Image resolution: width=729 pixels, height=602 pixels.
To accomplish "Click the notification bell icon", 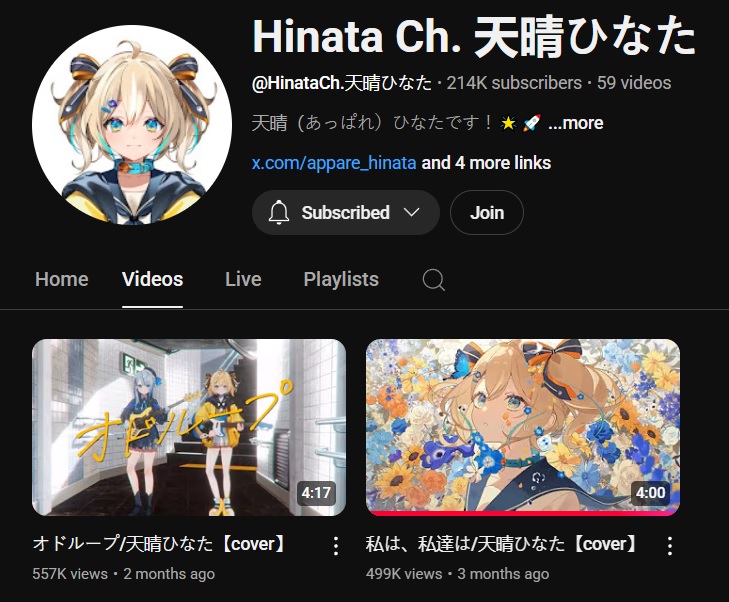I will tap(278, 212).
